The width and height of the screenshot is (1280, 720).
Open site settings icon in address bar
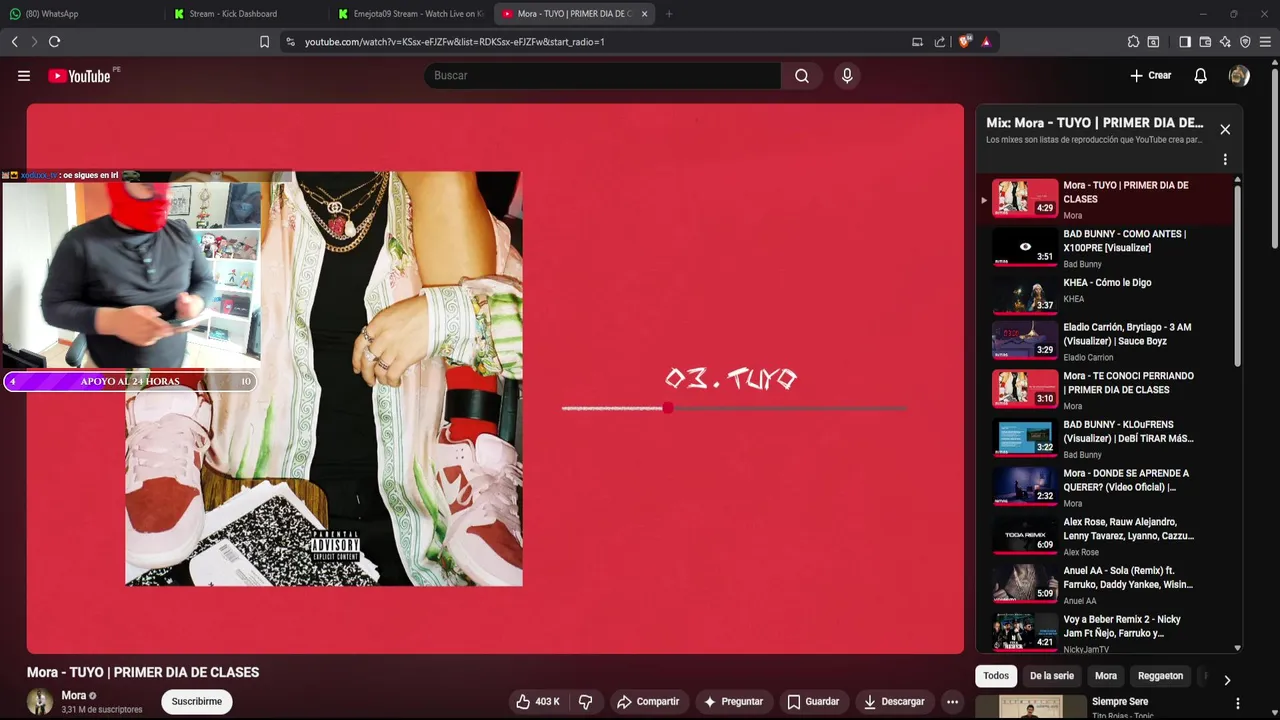tap(291, 42)
